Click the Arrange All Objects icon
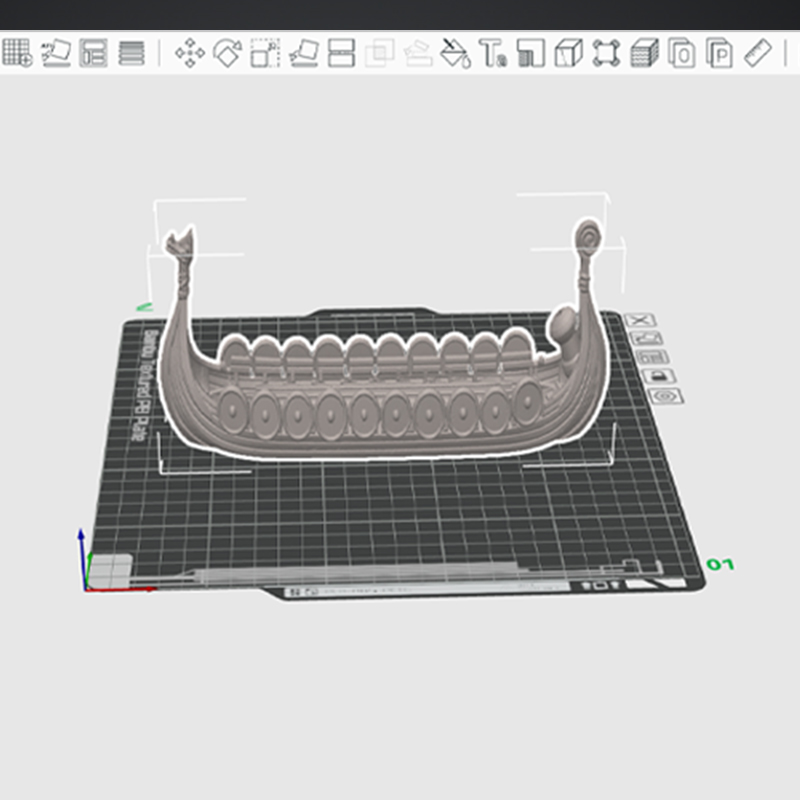Viewport: 800px width, 800px height. click(x=93, y=53)
